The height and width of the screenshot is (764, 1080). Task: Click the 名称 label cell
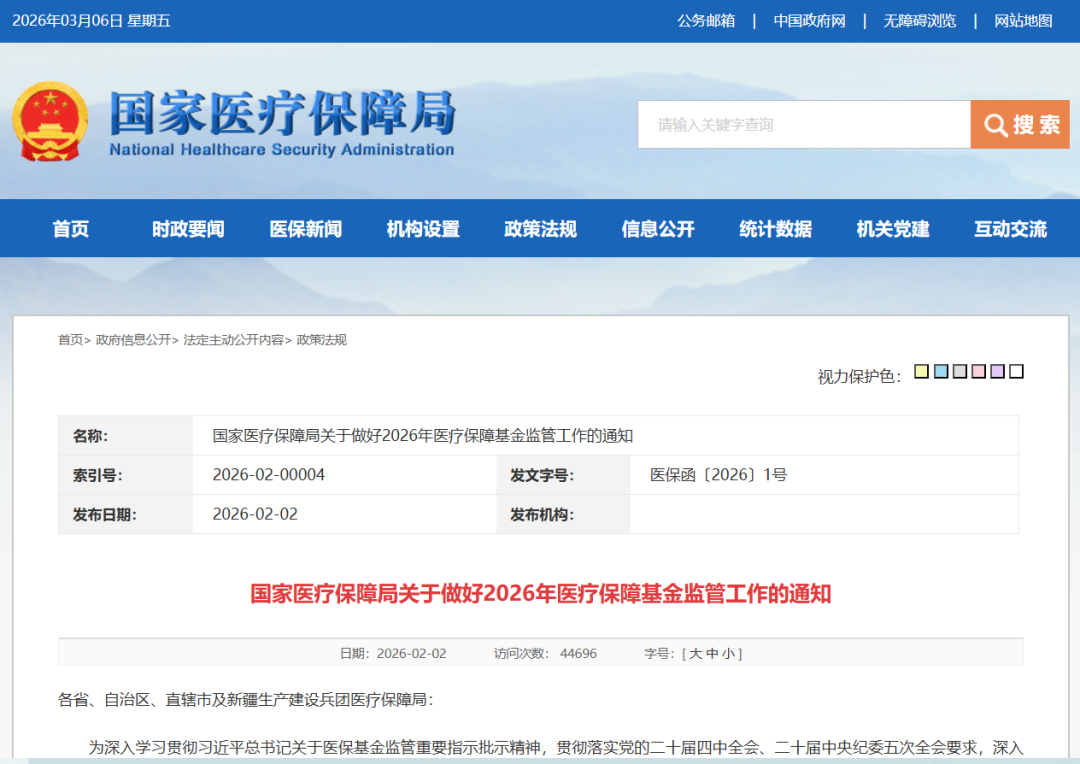click(125, 435)
